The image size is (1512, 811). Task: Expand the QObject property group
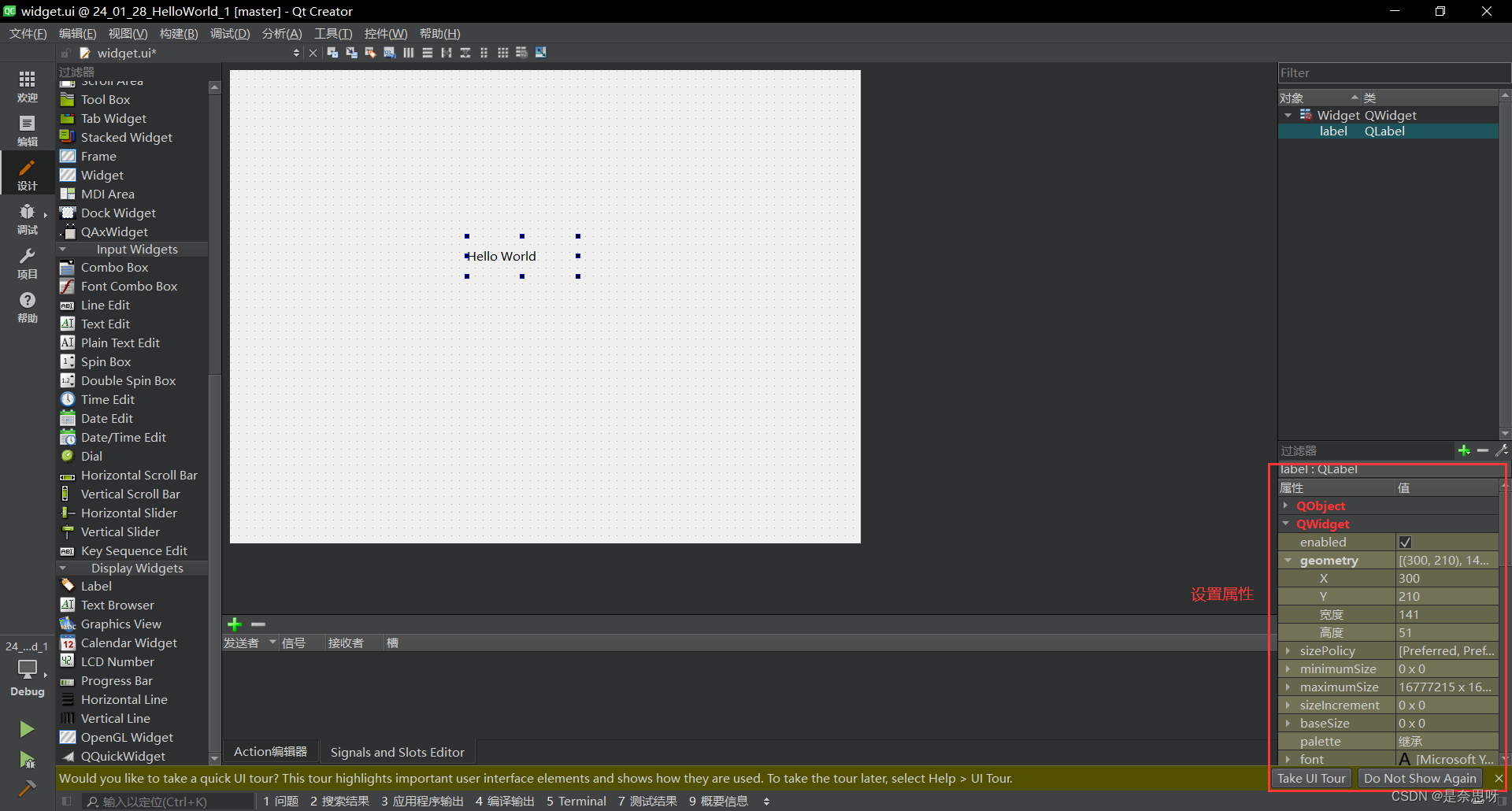(1286, 506)
